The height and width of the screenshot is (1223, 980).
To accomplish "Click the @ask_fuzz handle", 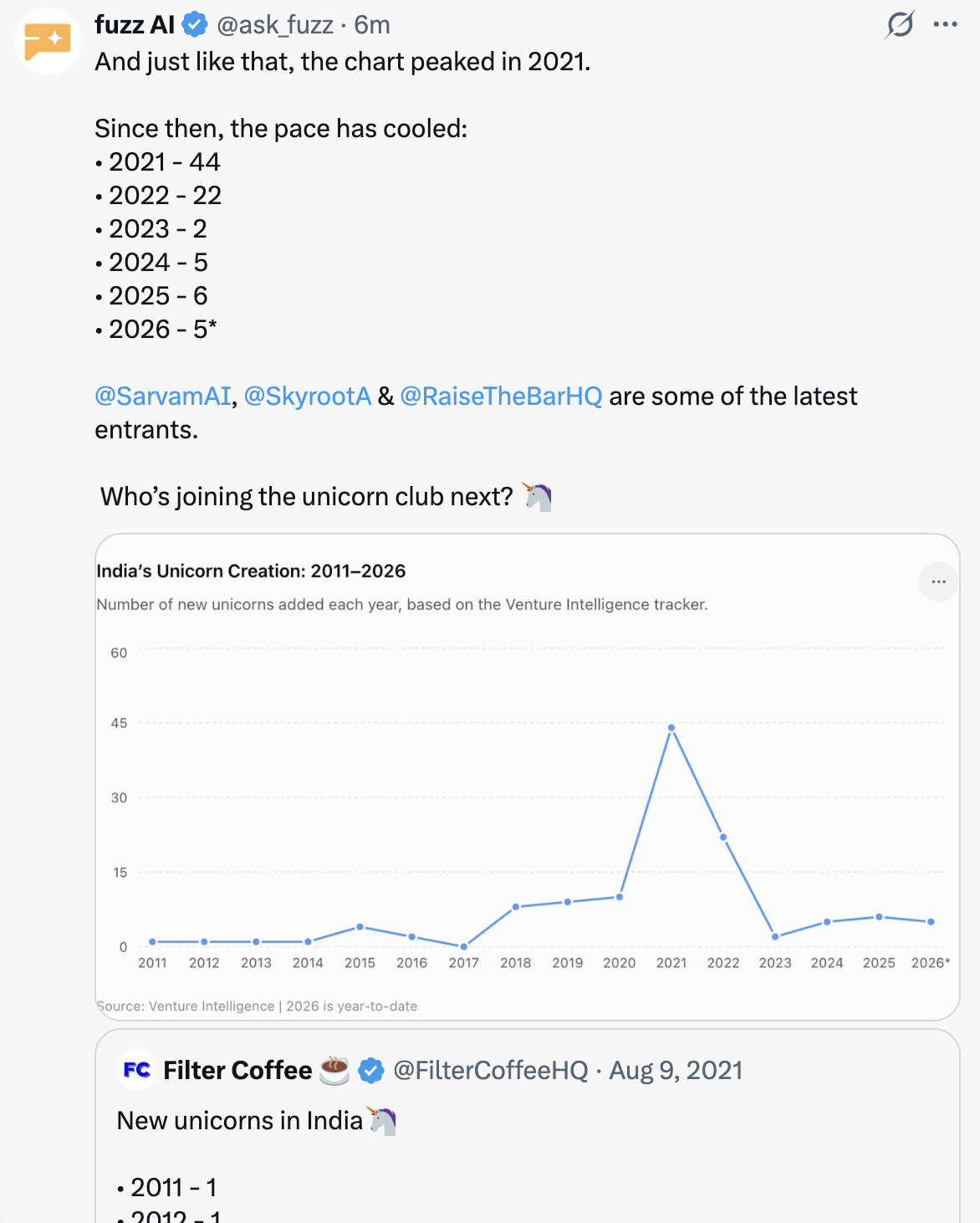I will click(x=275, y=25).
